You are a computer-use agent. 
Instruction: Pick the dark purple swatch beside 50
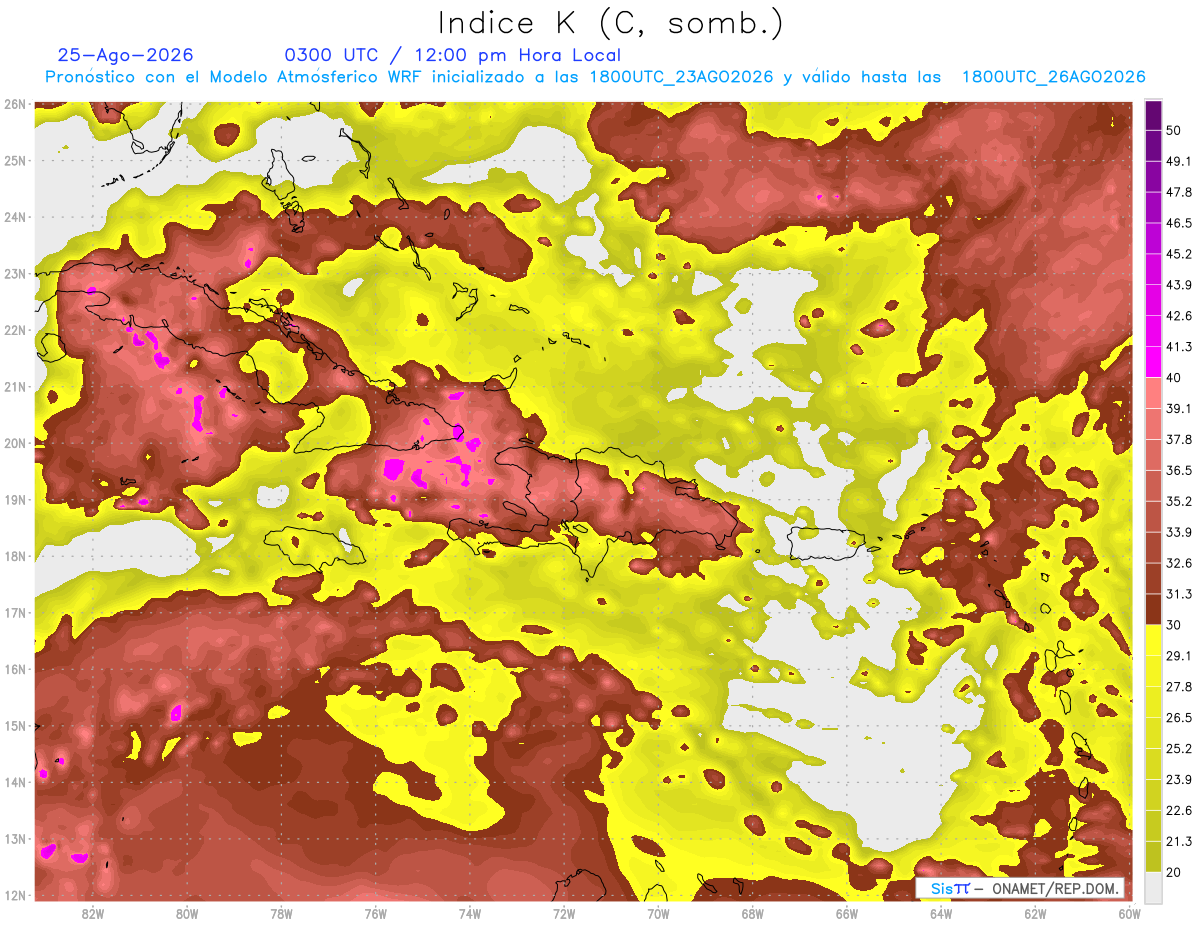(1153, 115)
